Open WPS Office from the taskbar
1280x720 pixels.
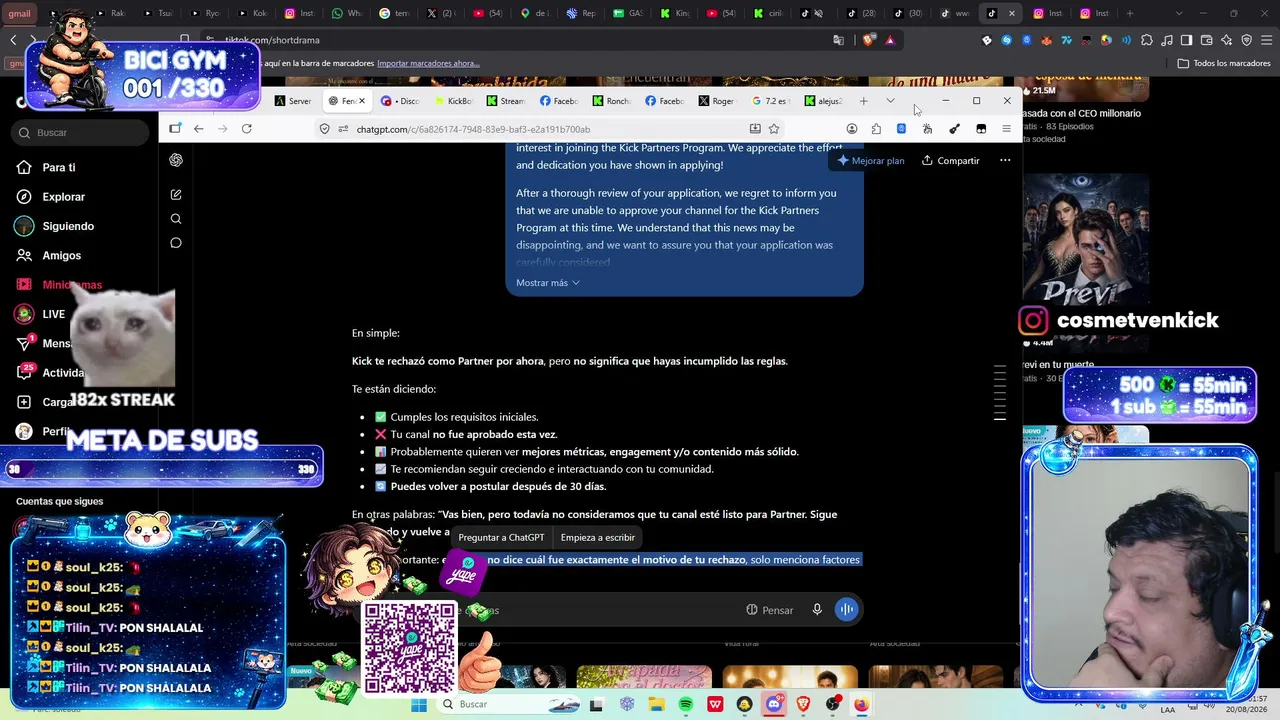coord(715,705)
